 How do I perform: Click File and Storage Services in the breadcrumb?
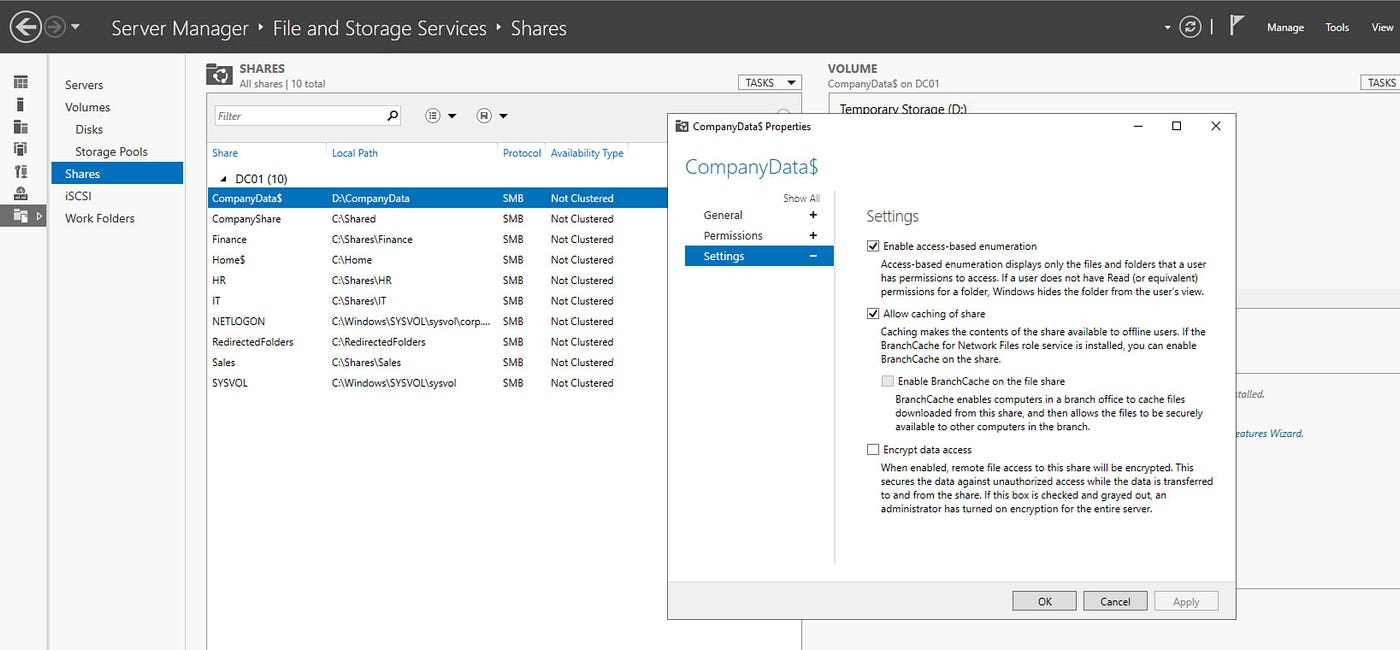380,28
